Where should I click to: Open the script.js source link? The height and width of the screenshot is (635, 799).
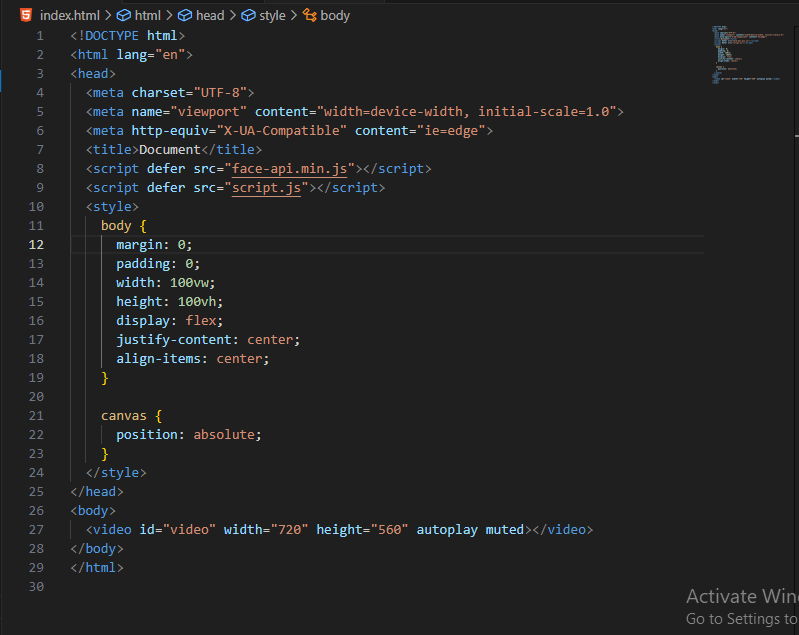coord(267,188)
